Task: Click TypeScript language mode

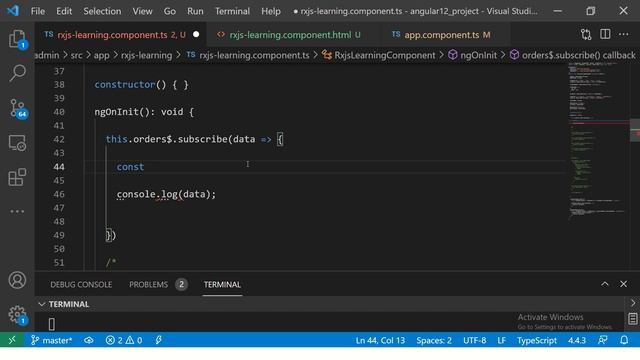Action: tap(537, 340)
